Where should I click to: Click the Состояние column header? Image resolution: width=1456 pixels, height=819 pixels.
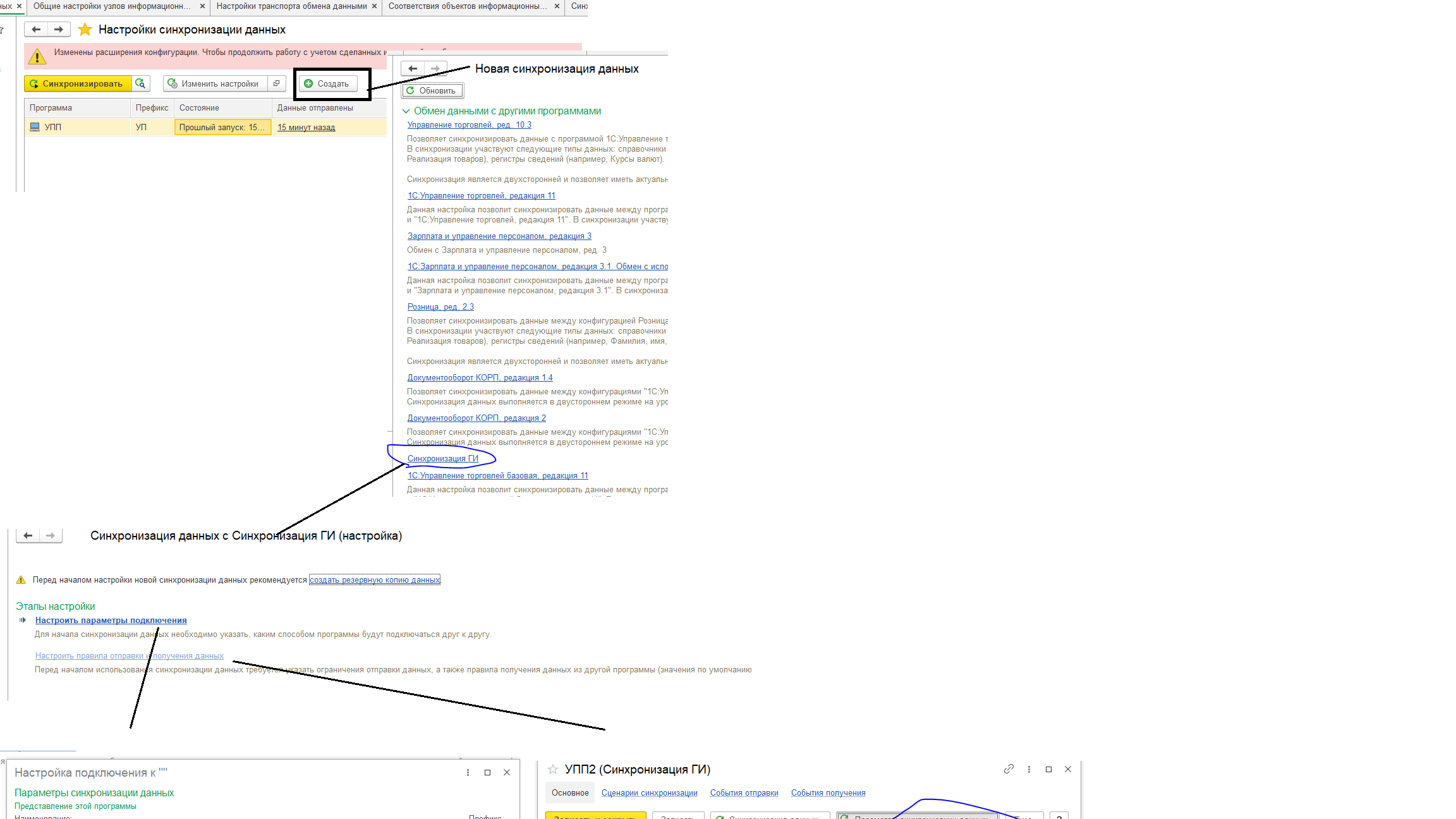[223, 108]
